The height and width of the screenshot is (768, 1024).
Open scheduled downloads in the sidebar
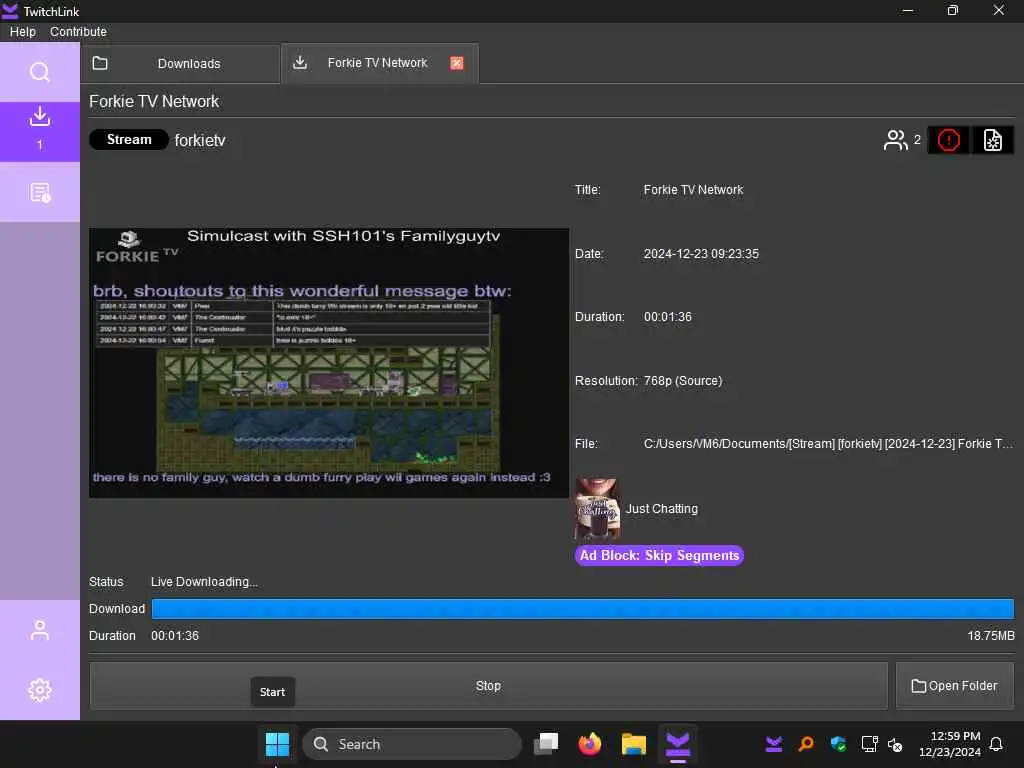40,193
